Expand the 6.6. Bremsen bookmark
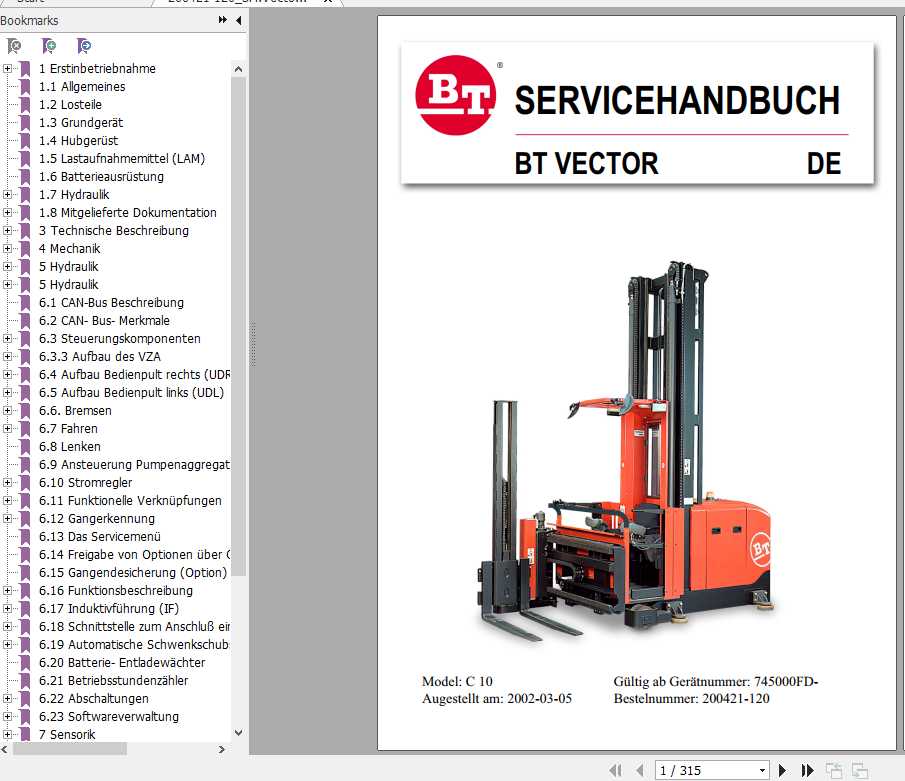Viewport: 905px width, 781px height. [x=7, y=410]
